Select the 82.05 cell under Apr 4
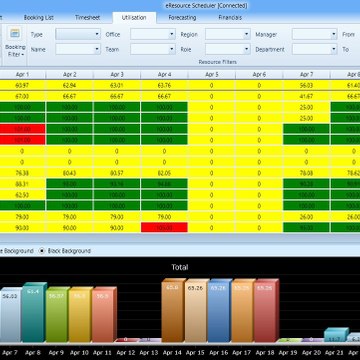The height and width of the screenshot is (360, 360). tap(164, 173)
